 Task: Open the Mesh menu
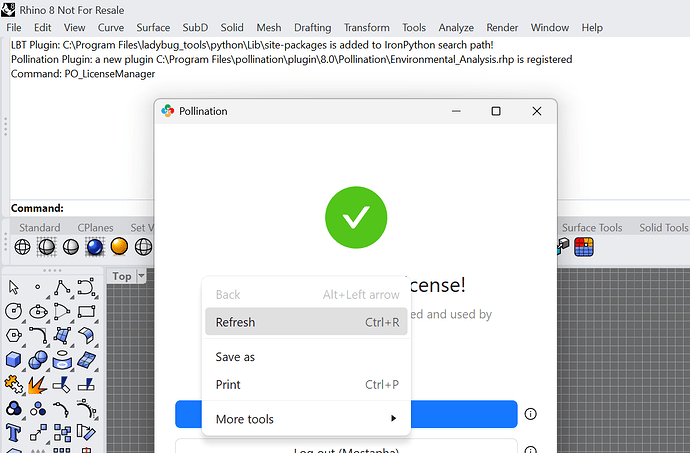coord(269,28)
